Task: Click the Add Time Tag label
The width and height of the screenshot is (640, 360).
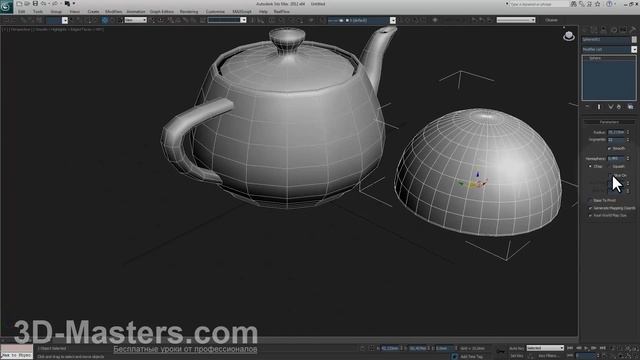Action: click(x=471, y=356)
